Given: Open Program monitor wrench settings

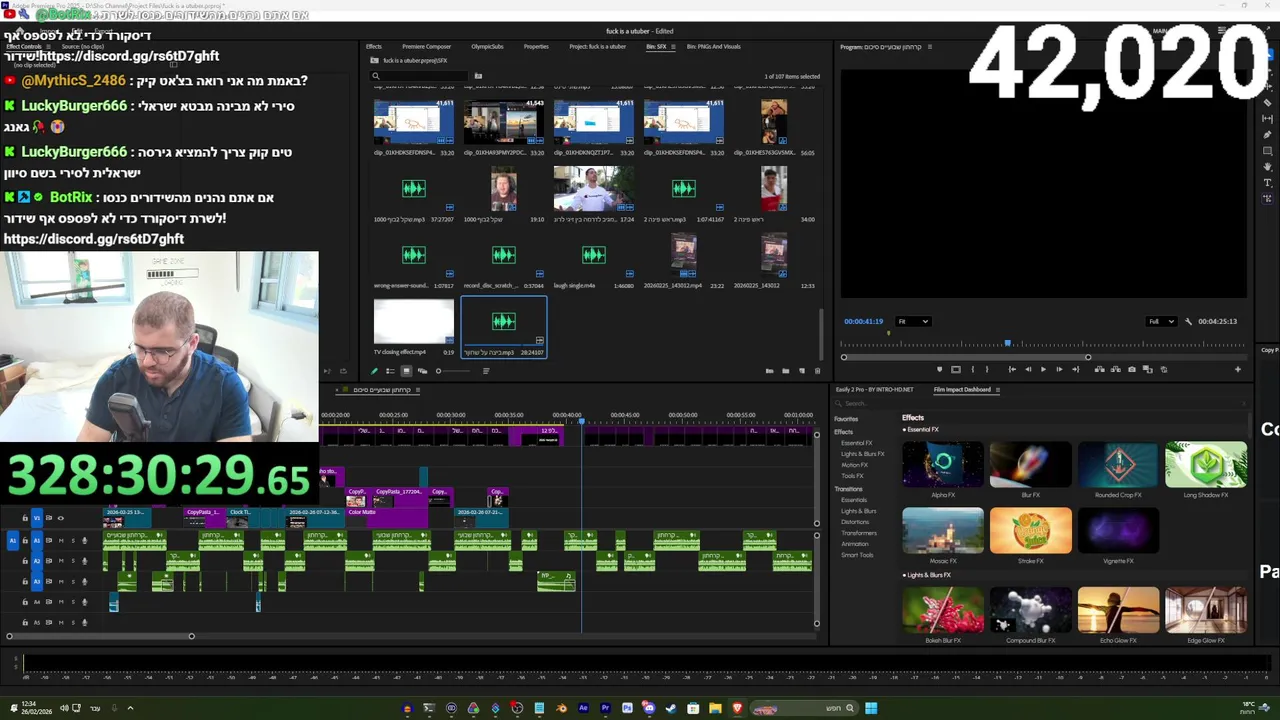Looking at the screenshot, I should point(1188,321).
